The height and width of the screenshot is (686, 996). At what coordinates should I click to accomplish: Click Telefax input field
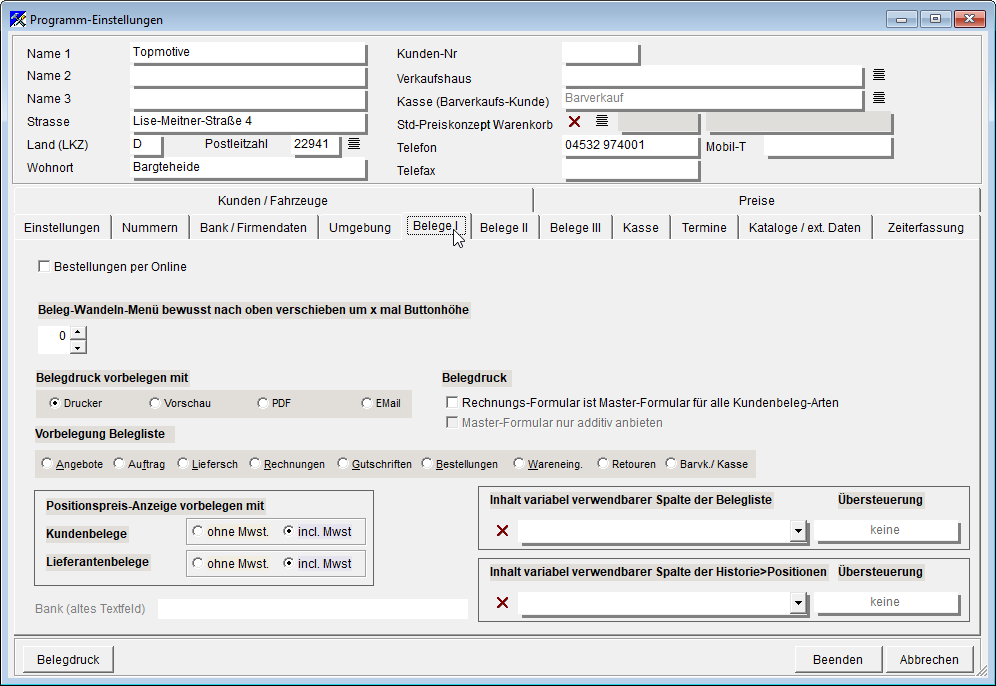pyautogui.click(x=631, y=170)
